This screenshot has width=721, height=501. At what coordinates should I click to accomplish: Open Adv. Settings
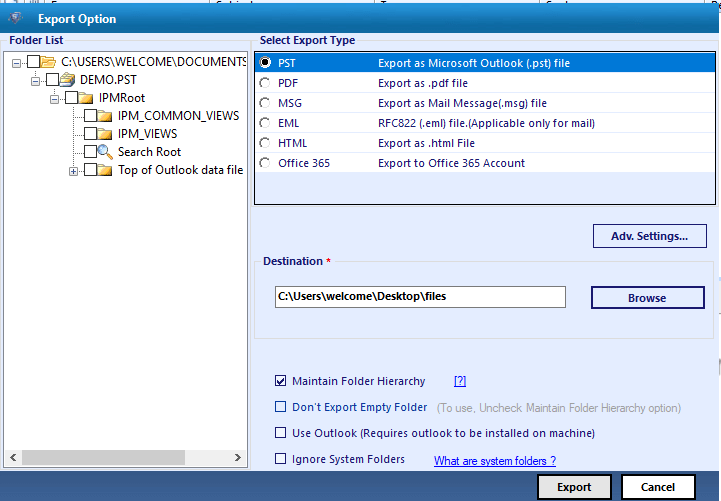point(649,236)
